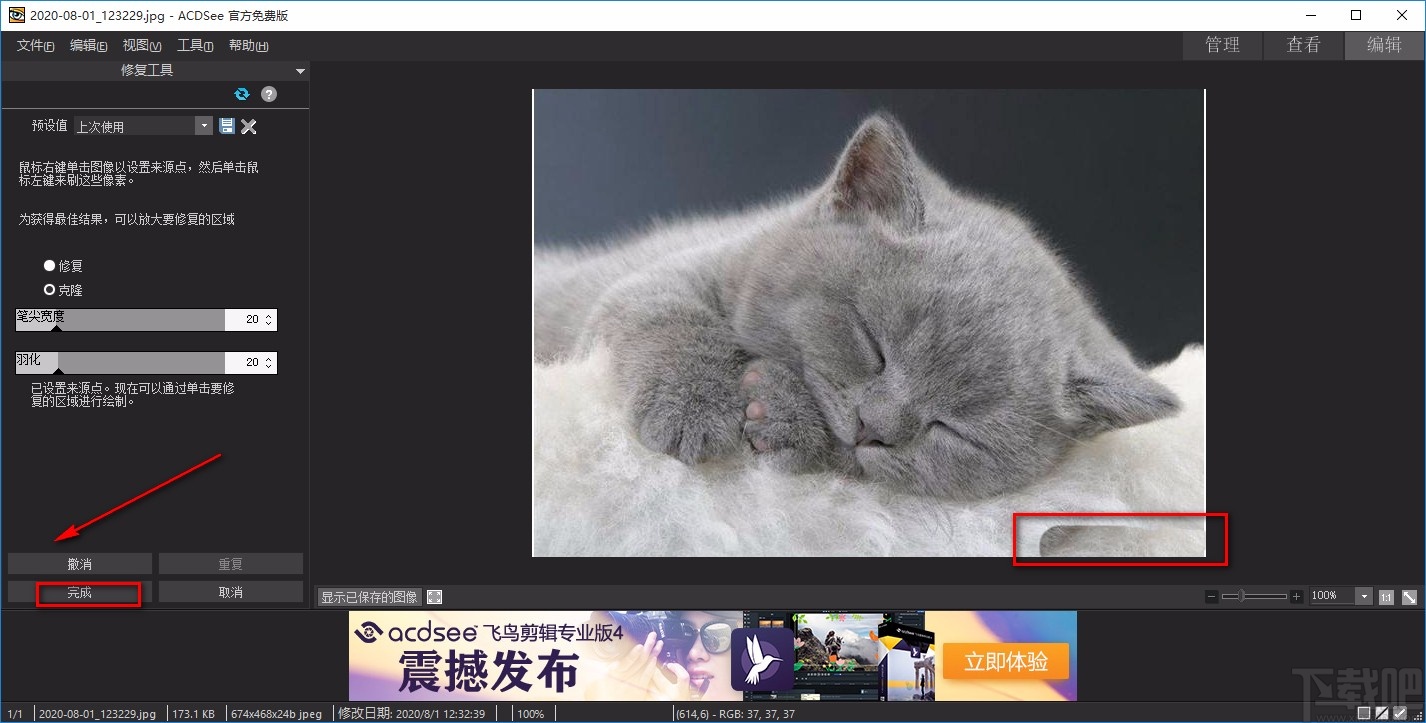Switch to the 管理 mode tab
Screen dimensions: 1426x723
[1222, 45]
